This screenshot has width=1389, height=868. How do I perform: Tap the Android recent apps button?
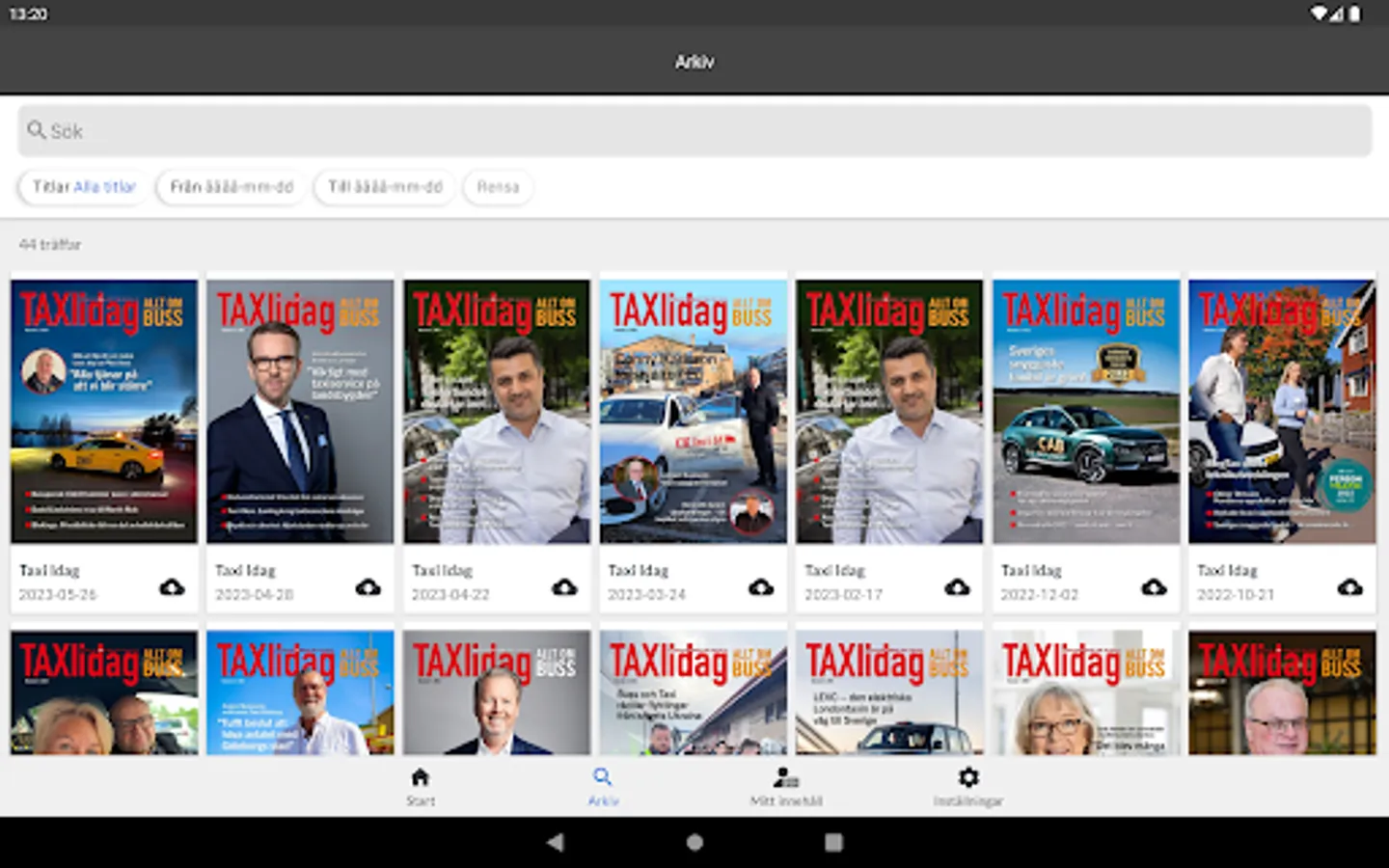click(x=833, y=842)
